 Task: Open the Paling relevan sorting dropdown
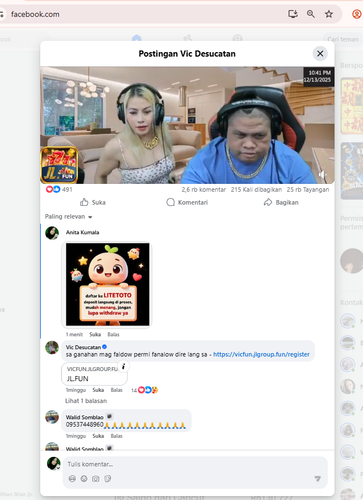click(68, 217)
